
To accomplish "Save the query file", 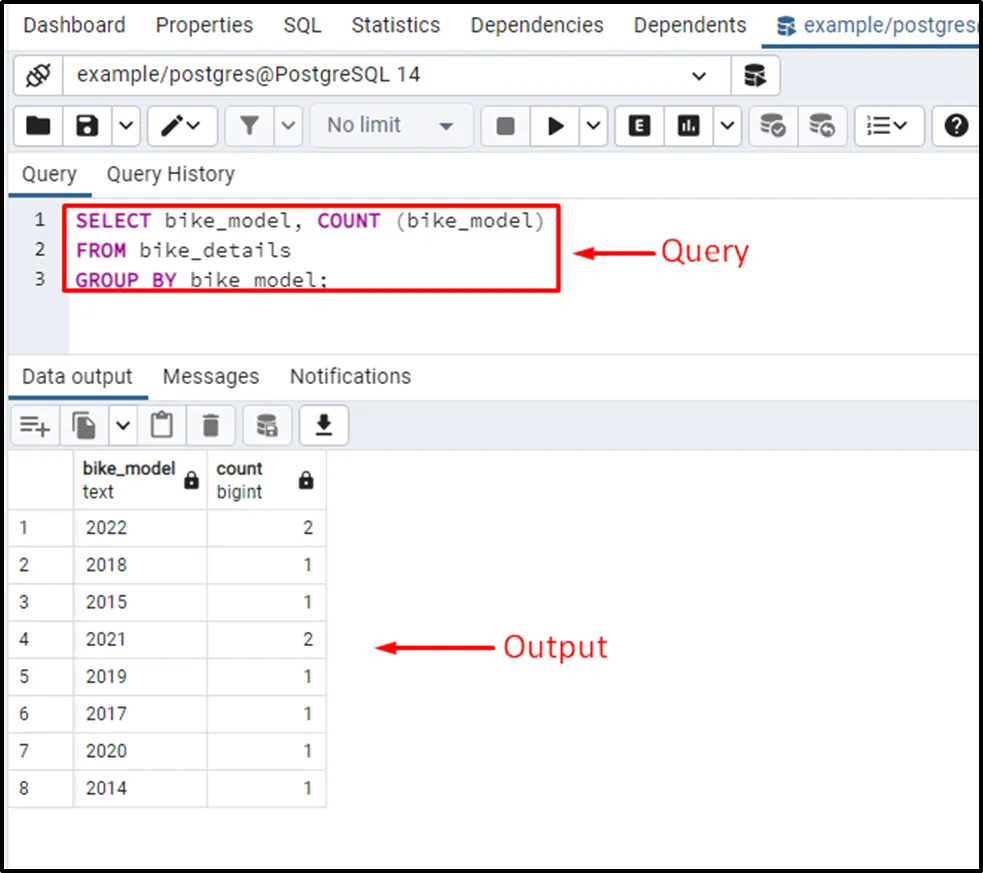I will click(x=87, y=126).
